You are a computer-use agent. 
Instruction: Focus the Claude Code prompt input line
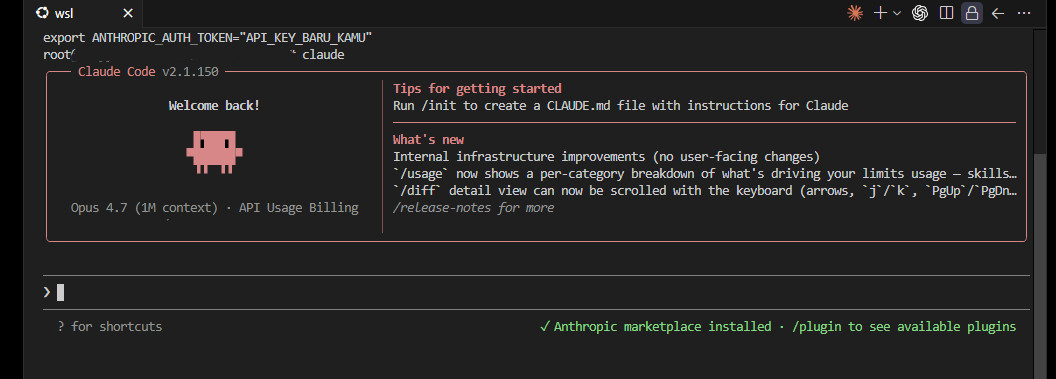pyautogui.click(x=536, y=292)
